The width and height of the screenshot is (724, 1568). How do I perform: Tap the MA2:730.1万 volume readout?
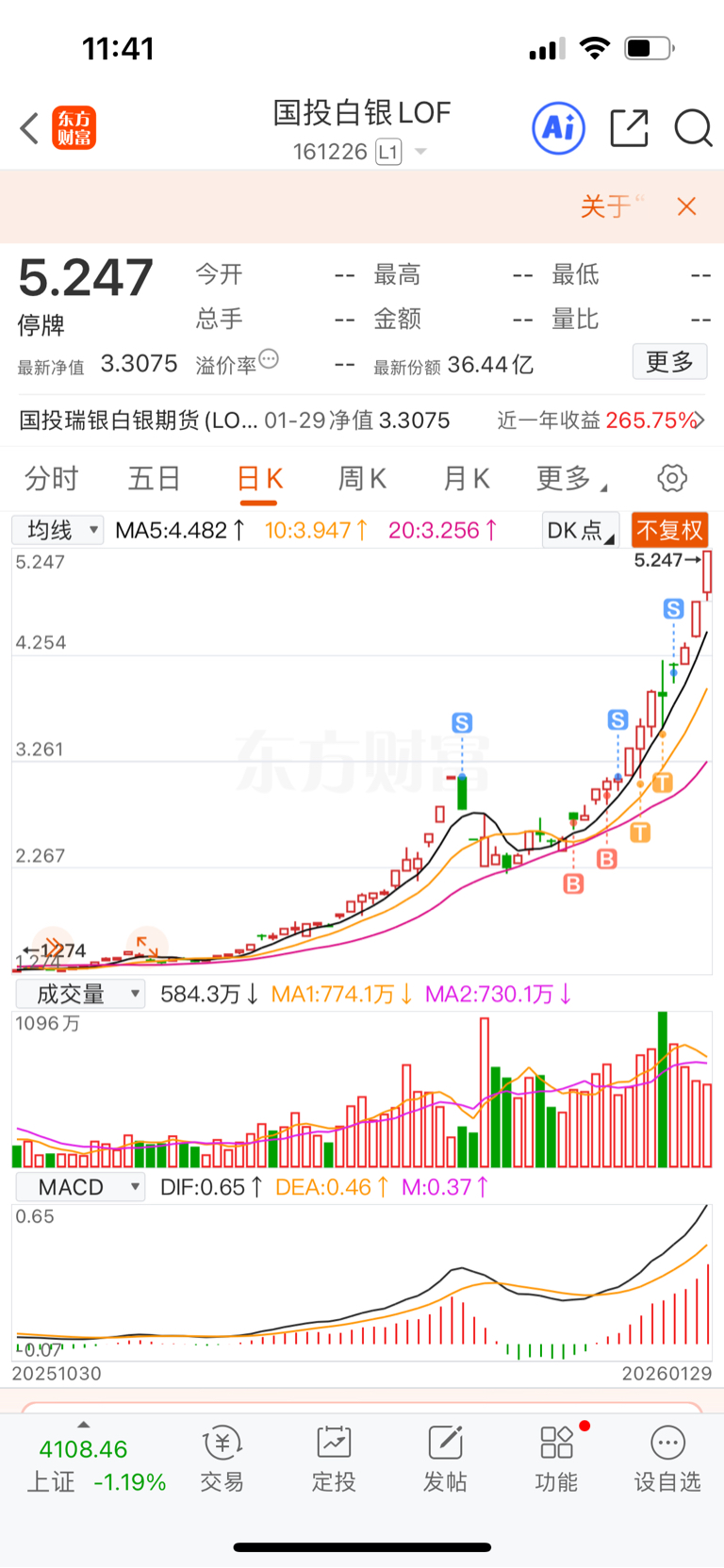(499, 994)
